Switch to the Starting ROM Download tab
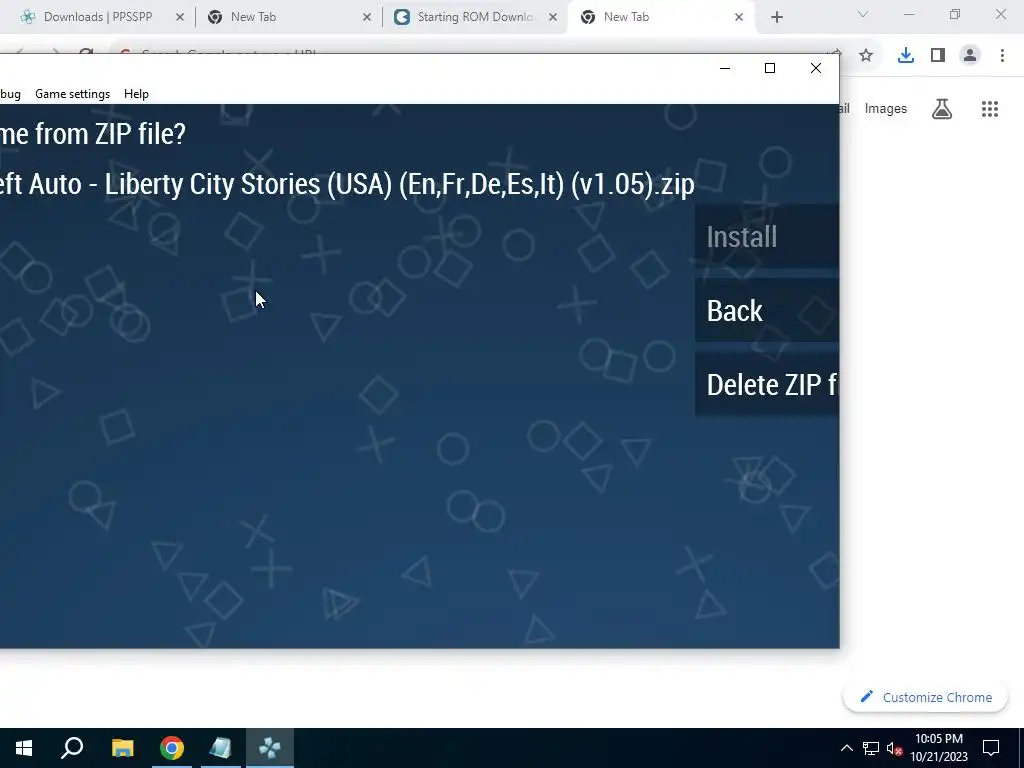This screenshot has height=768, width=1024. click(x=475, y=17)
